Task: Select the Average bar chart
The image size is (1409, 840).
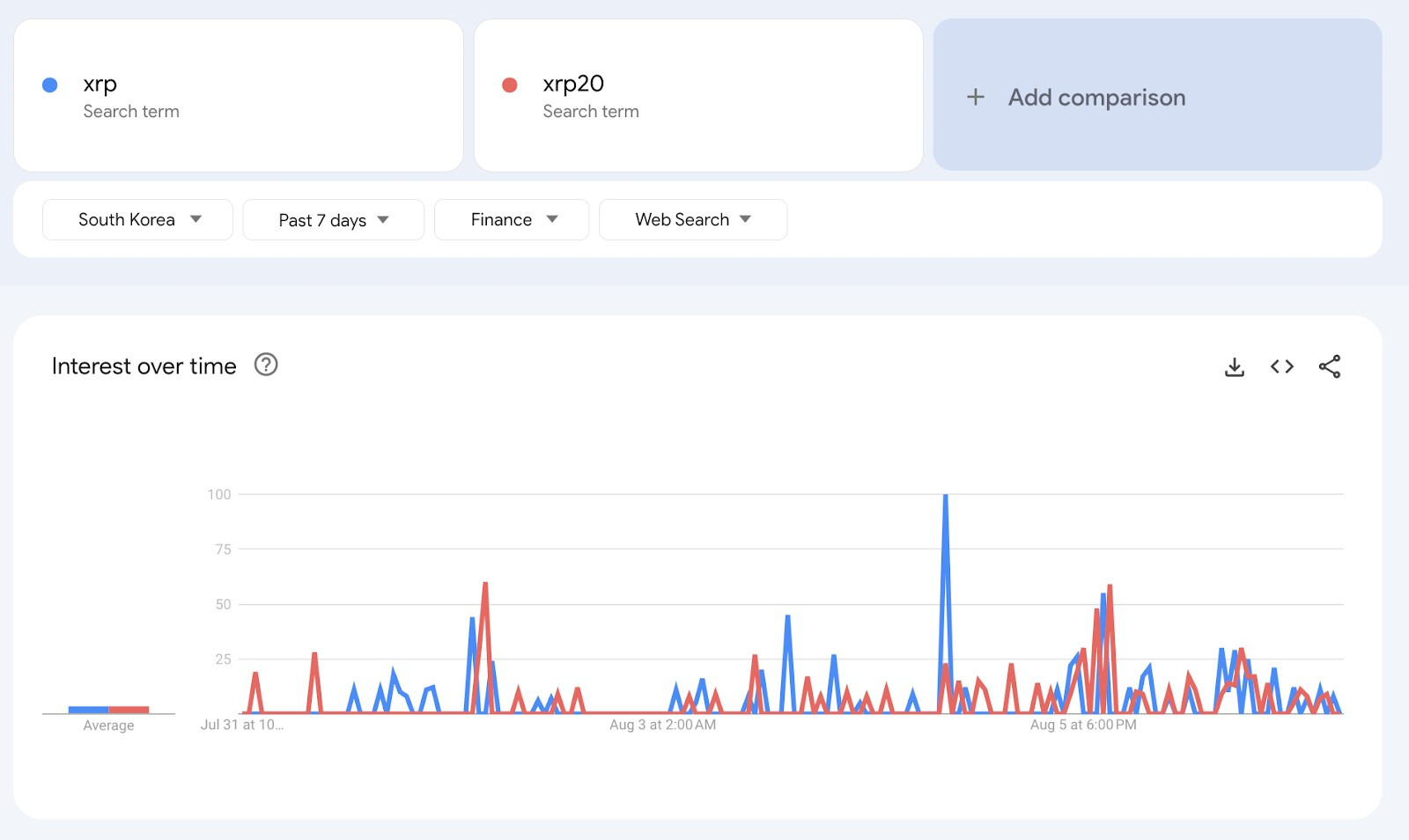Action: 108,710
